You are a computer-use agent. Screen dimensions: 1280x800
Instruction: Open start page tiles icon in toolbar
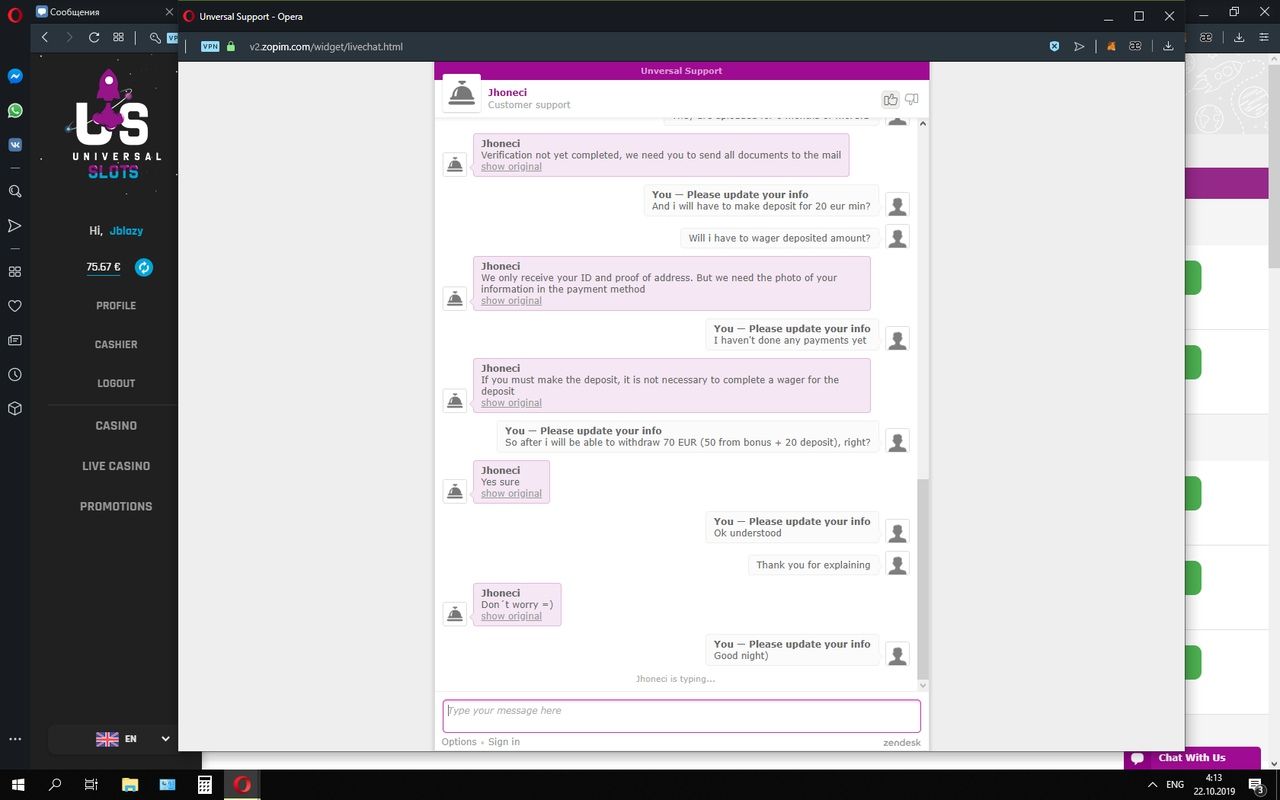point(119,37)
